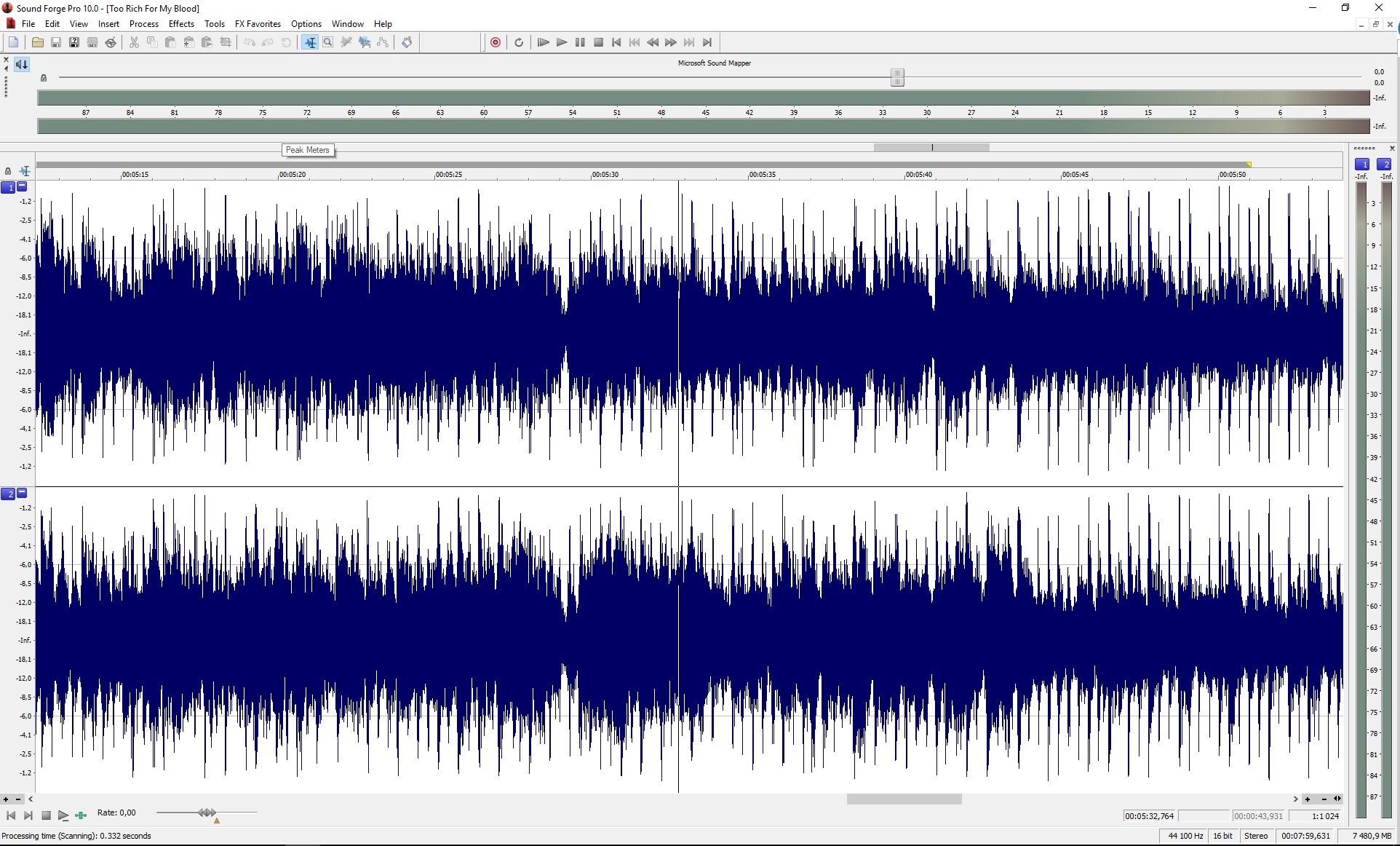Stop playback in the main toolbar
This screenshot has height=846, width=1400.
598,42
